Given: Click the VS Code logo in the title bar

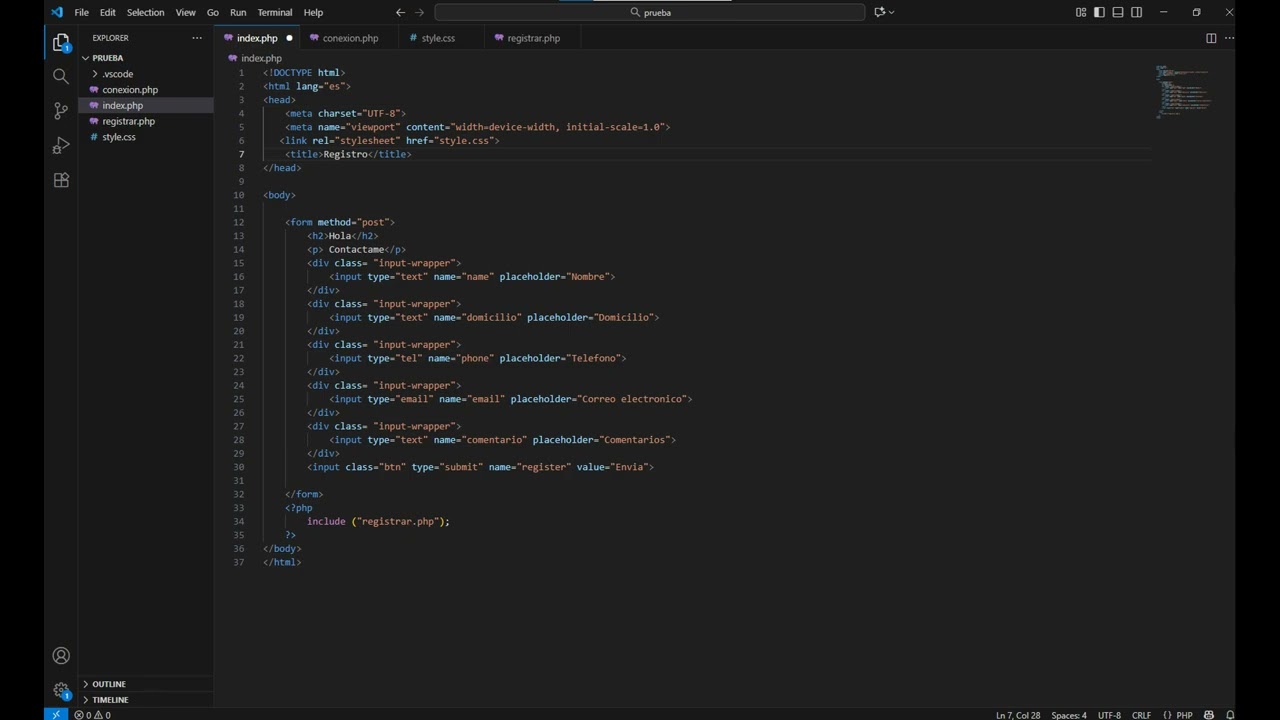Looking at the screenshot, I should click(56, 12).
